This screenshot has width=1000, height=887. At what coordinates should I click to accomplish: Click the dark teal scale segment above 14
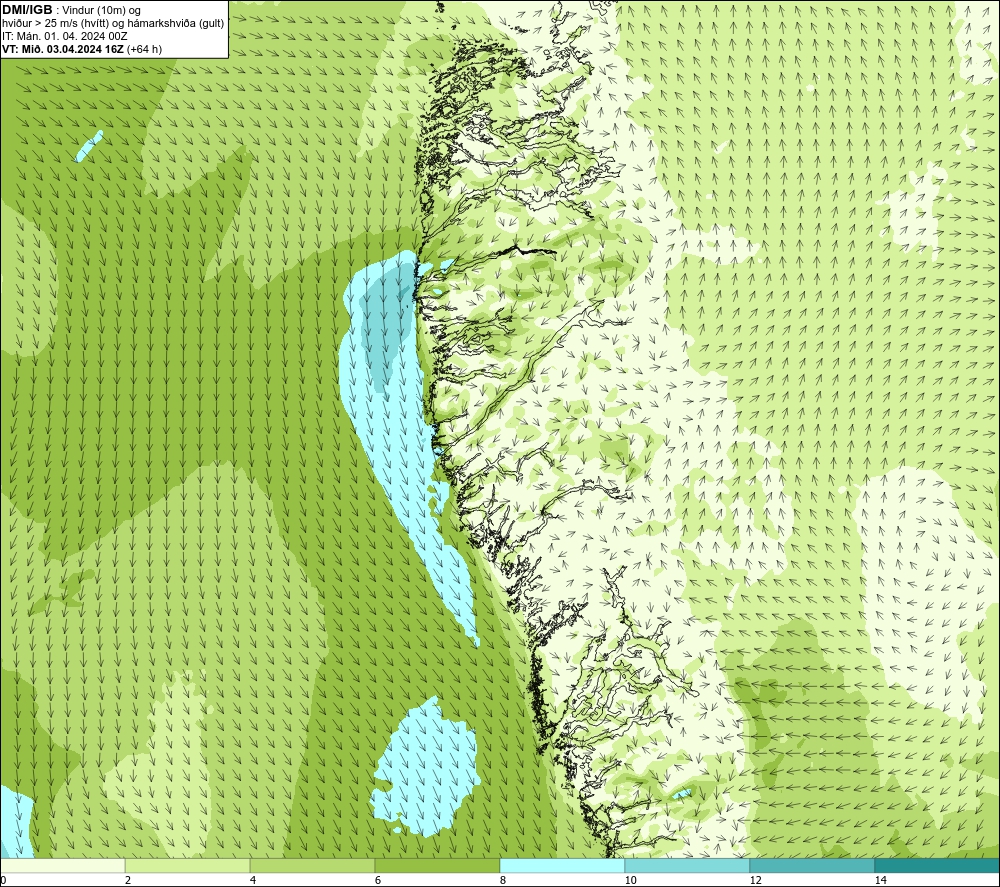pos(937,865)
